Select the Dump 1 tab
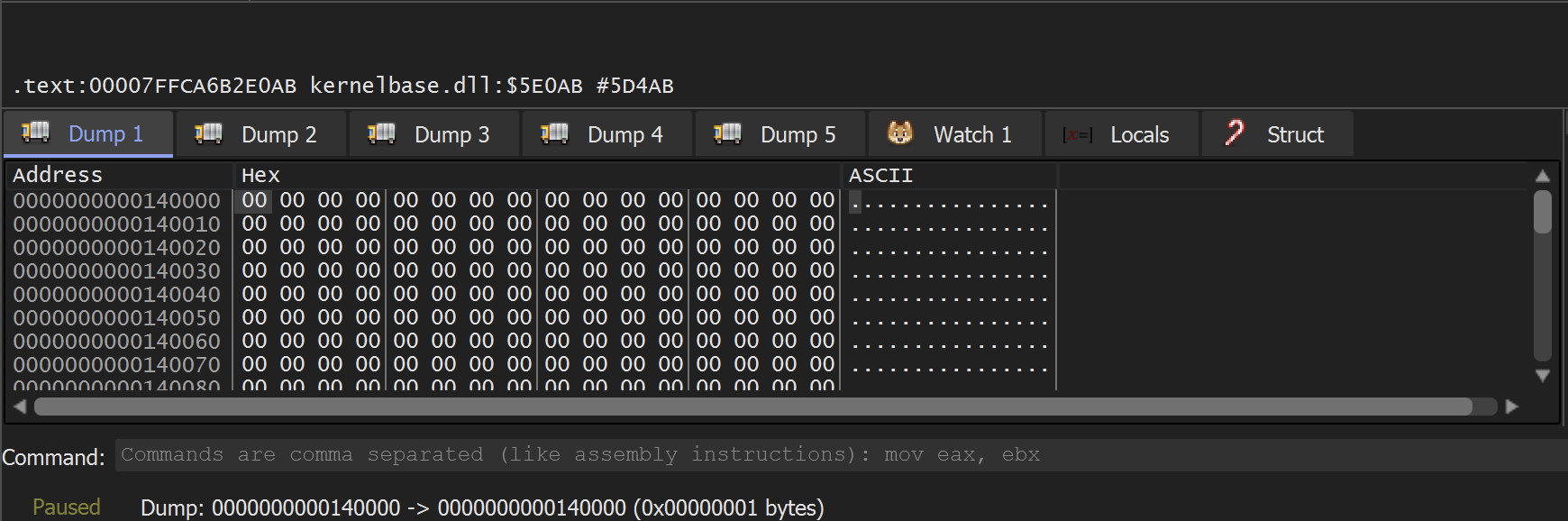1568x521 pixels. pos(88,134)
